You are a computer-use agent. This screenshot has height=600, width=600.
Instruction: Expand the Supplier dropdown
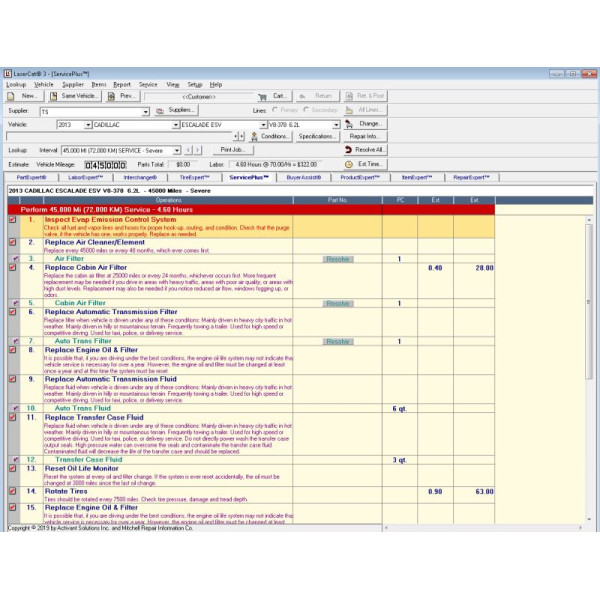[x=145, y=111]
